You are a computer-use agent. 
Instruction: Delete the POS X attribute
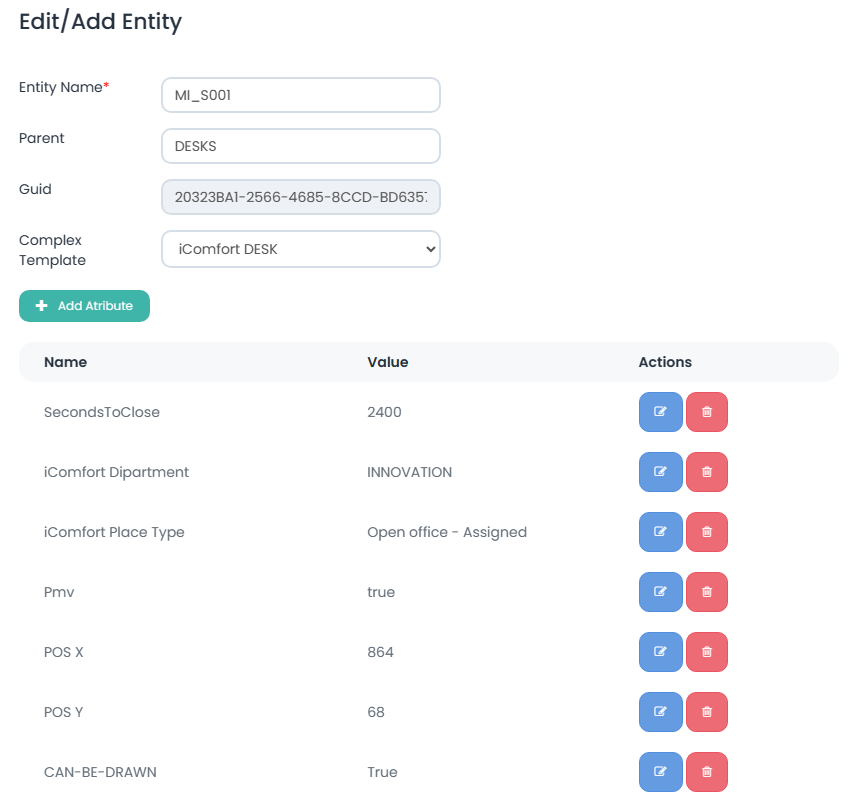click(707, 652)
